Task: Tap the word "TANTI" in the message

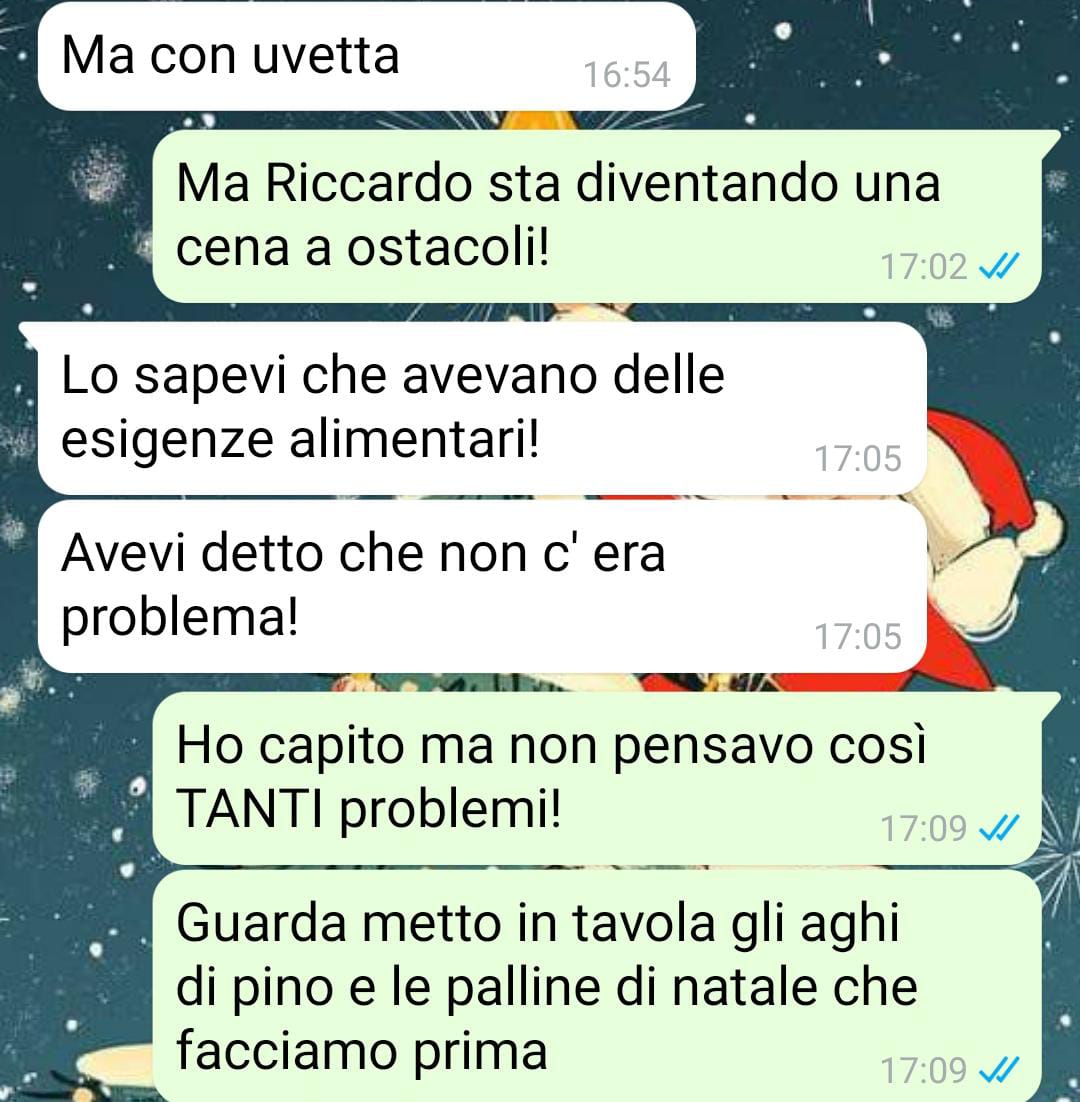Action: (249, 810)
